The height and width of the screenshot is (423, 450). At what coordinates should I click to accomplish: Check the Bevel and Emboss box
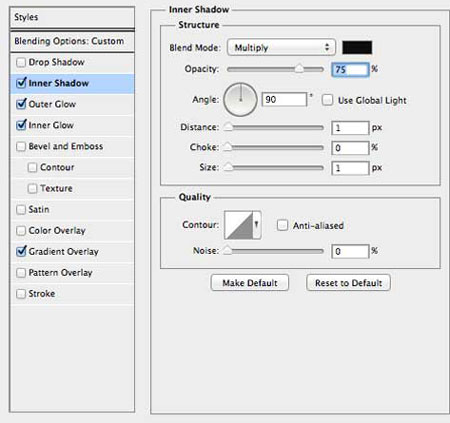[x=21, y=146]
